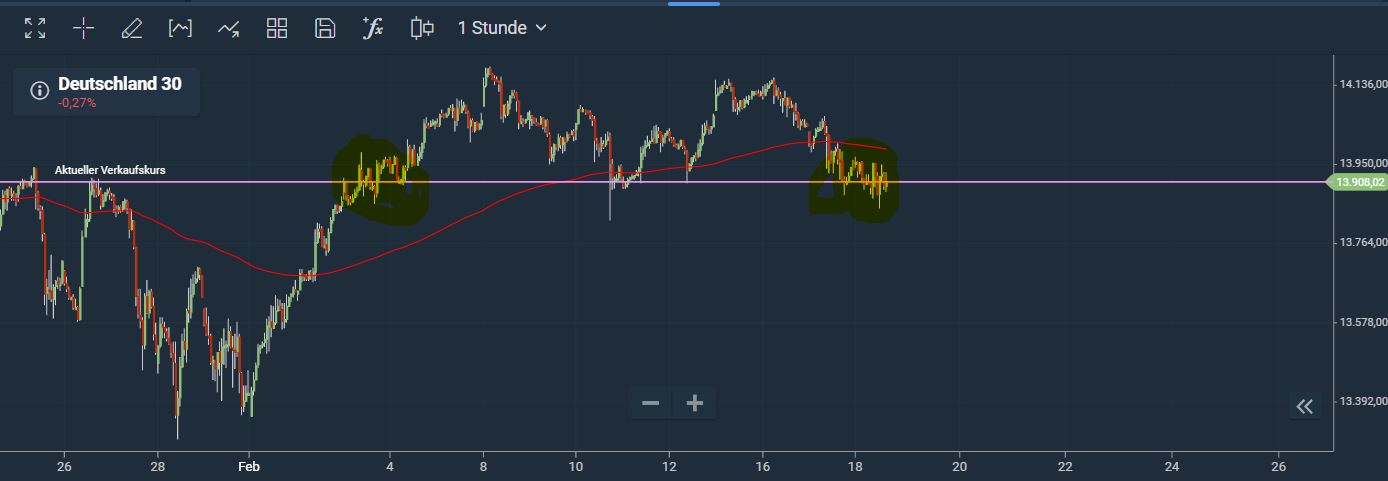Toggle fullscreen chart view
The image size is (1388, 481).
tap(35, 28)
